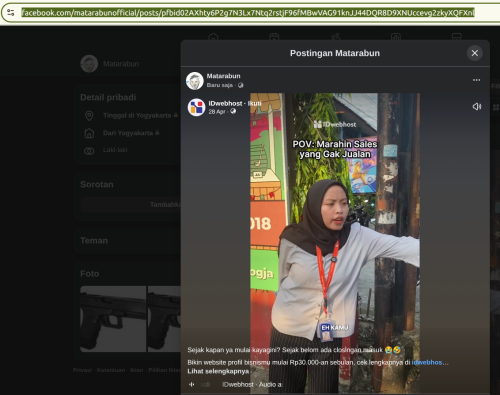
Task: Click the globe icon next to 28 Apr
Action: click(x=233, y=111)
